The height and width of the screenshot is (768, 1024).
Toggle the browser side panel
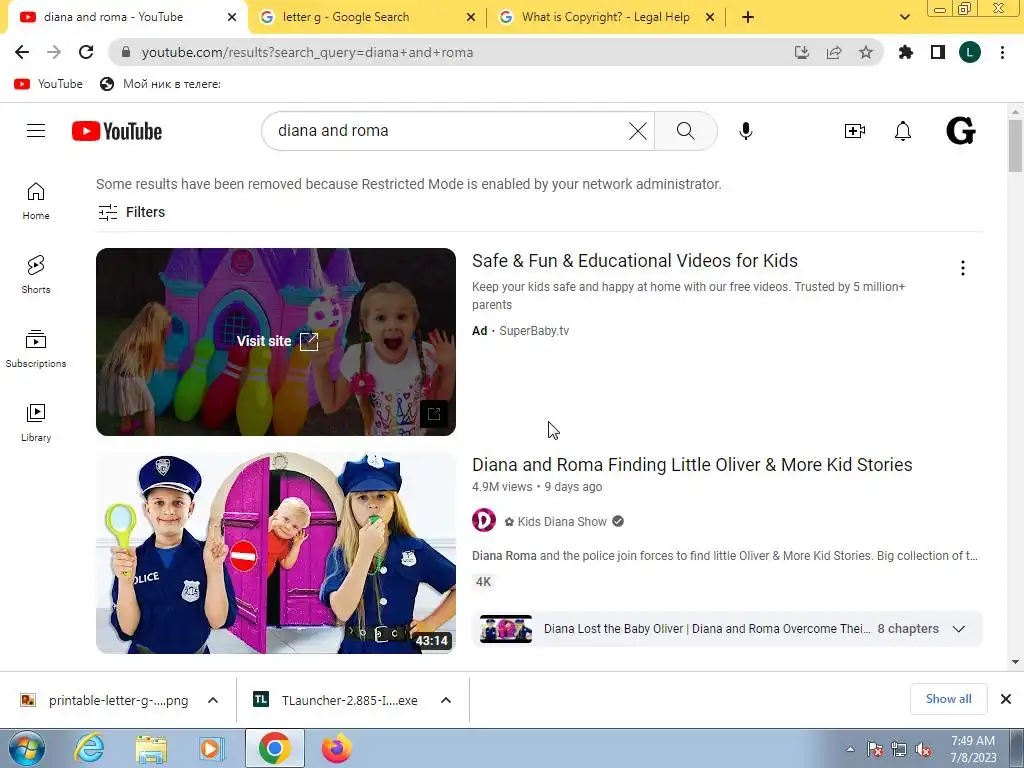click(x=937, y=52)
